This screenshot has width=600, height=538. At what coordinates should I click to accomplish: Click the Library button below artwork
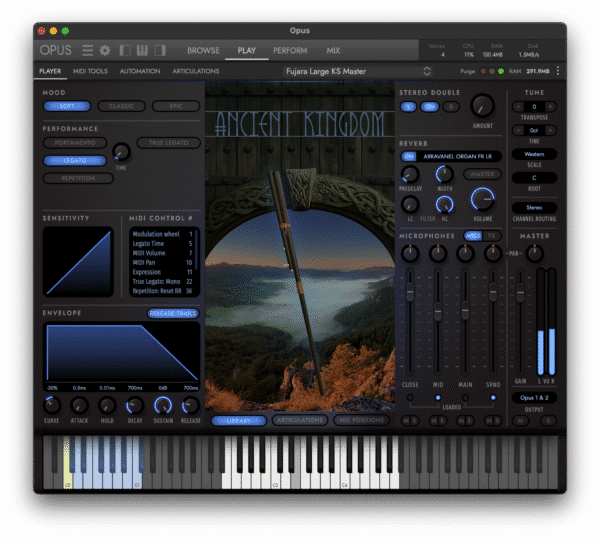pyautogui.click(x=239, y=421)
